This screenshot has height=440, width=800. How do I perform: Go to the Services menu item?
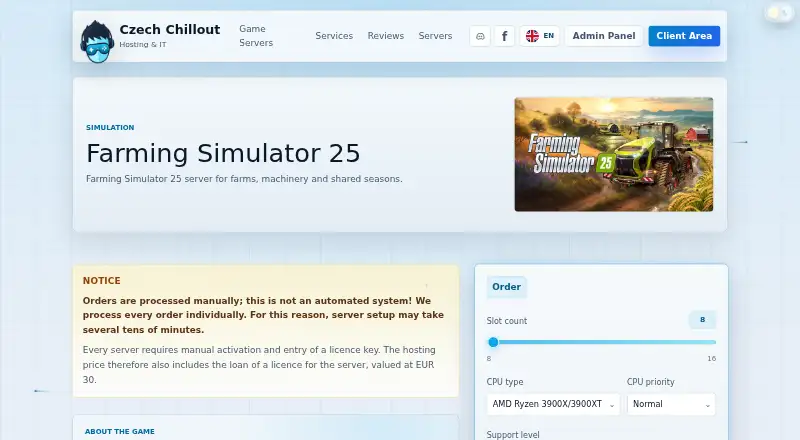tap(334, 36)
